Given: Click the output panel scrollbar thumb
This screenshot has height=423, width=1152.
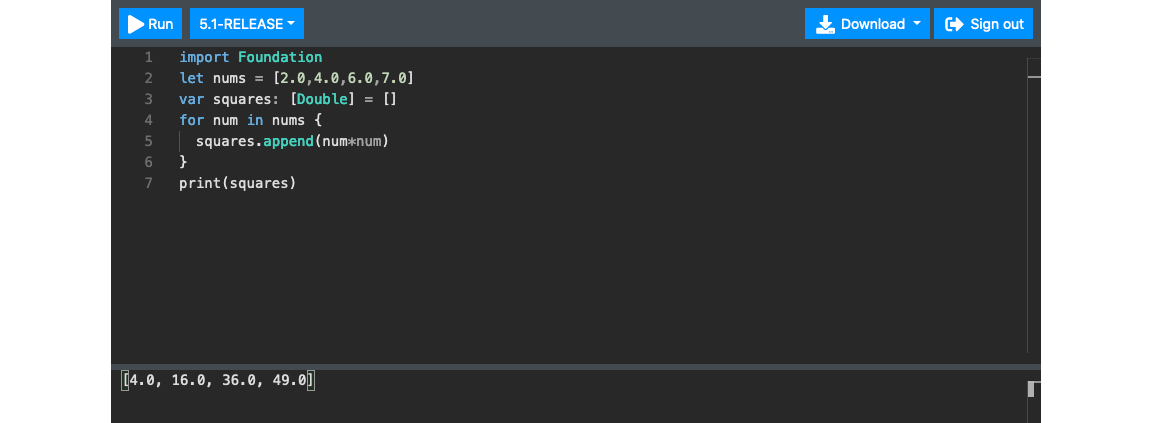Looking at the screenshot, I should pos(1034,388).
